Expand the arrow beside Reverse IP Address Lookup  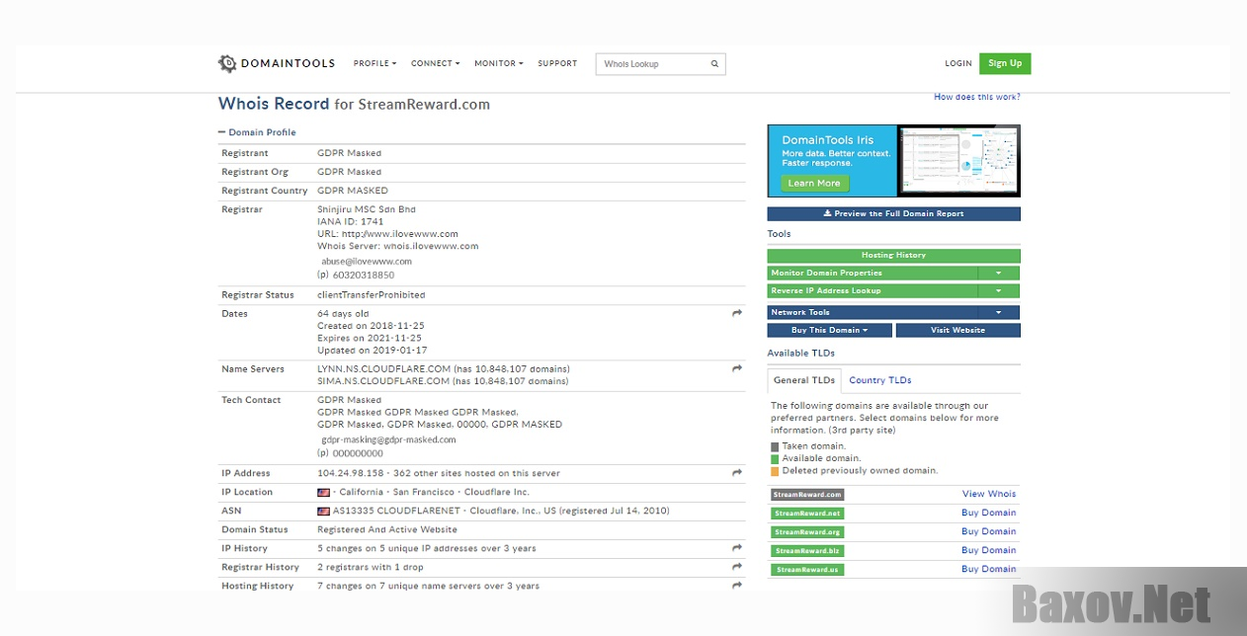tap(998, 291)
